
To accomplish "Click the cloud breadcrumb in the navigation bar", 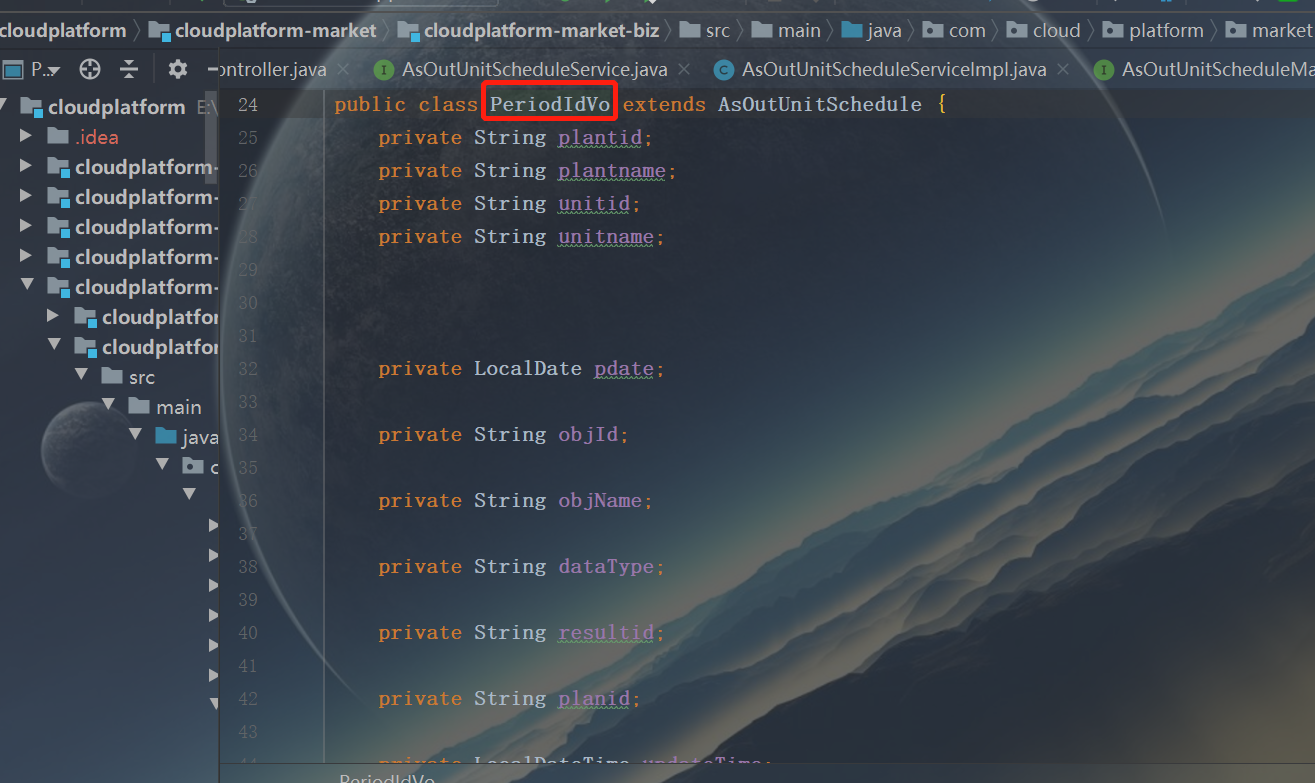I will pyautogui.click(x=1044, y=30).
